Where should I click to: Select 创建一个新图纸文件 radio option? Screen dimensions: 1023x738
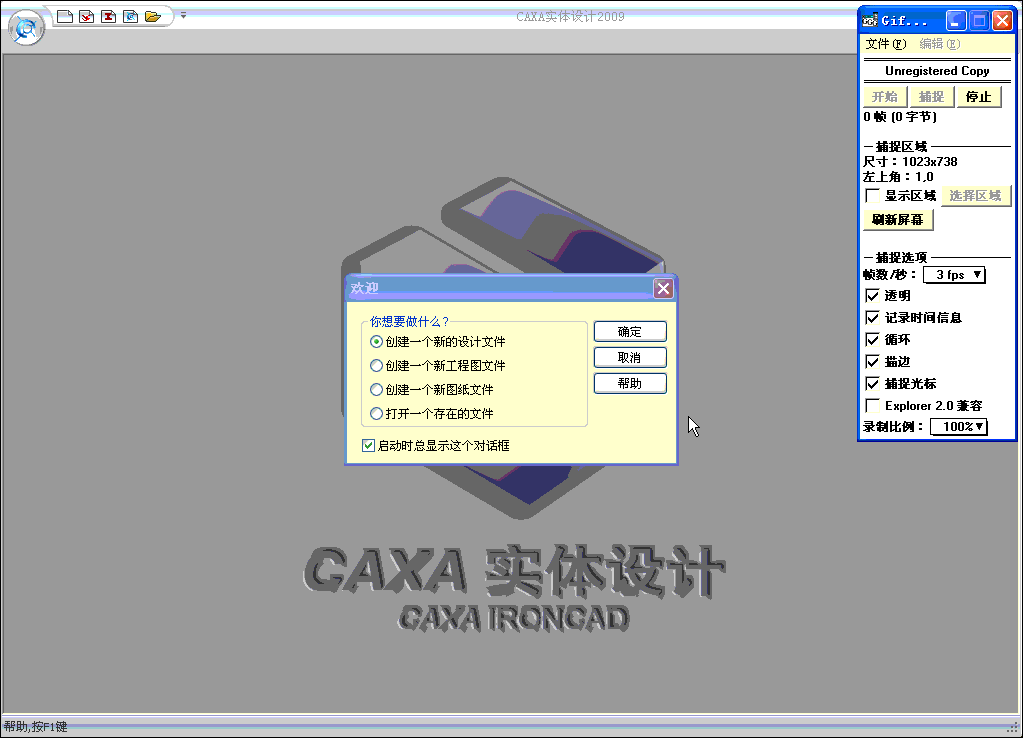click(x=432, y=390)
